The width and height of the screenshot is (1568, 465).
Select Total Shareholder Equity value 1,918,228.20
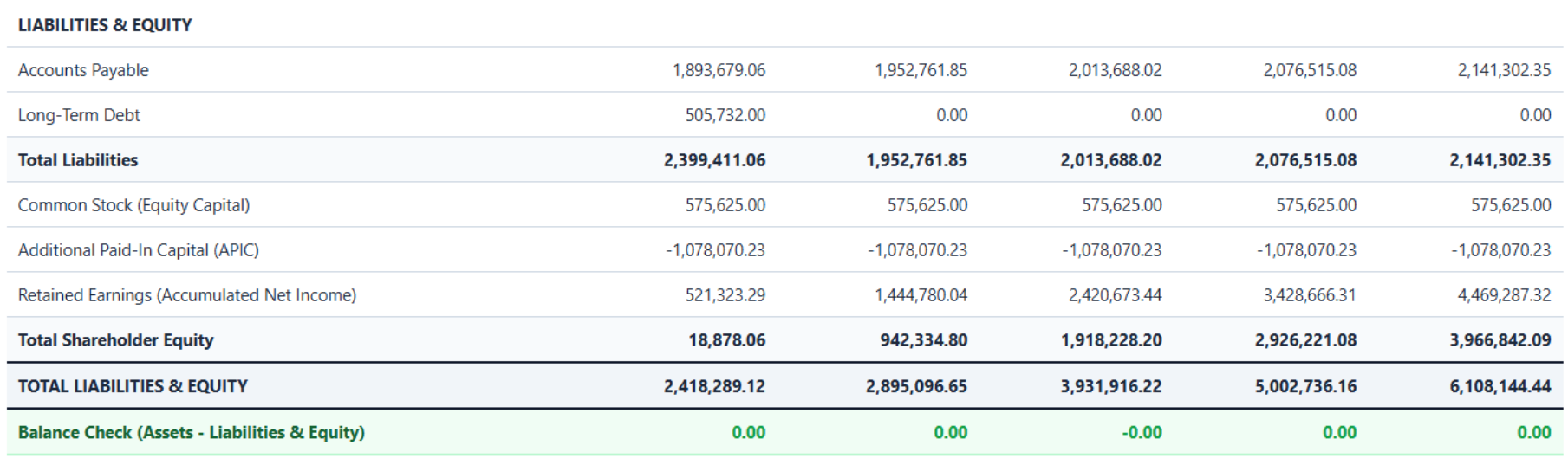pyautogui.click(x=1111, y=340)
